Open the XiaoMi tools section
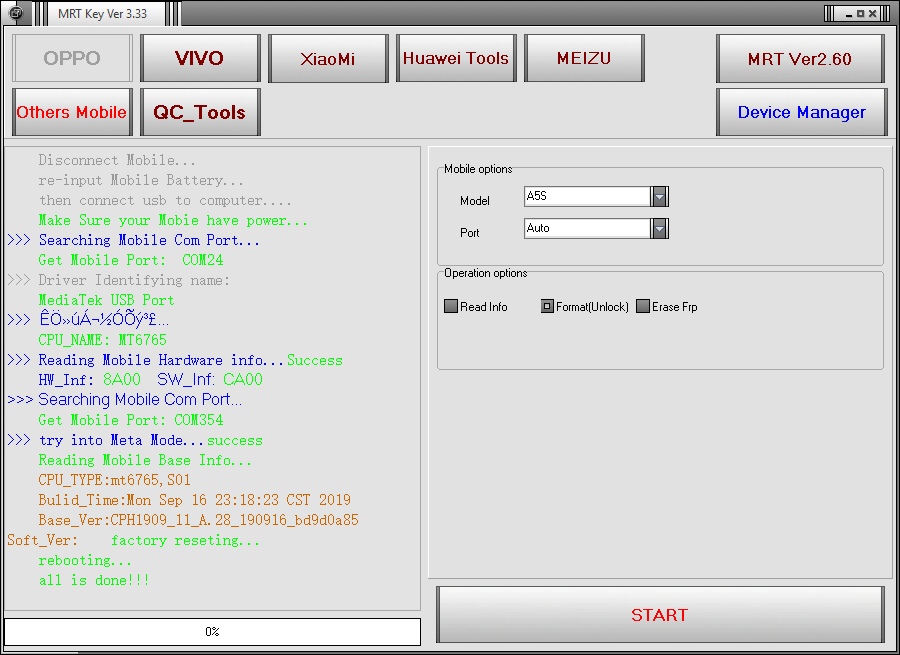This screenshot has width=900, height=655. tap(328, 58)
